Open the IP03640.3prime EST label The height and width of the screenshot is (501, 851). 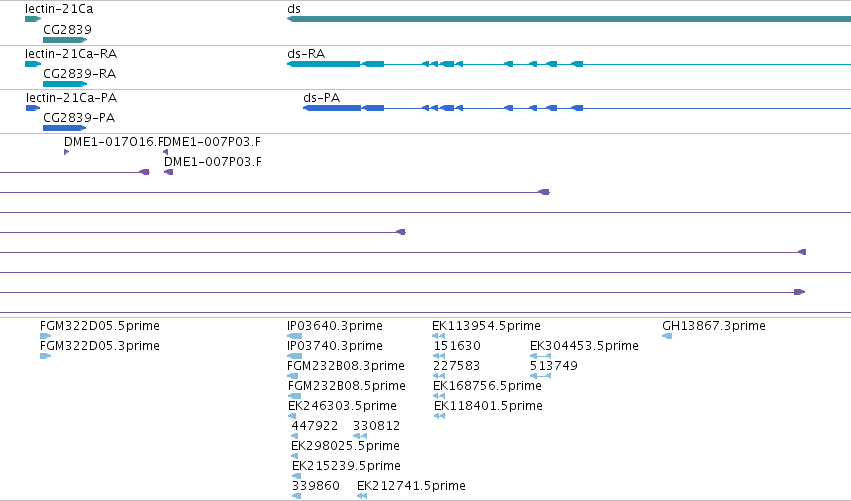(335, 325)
